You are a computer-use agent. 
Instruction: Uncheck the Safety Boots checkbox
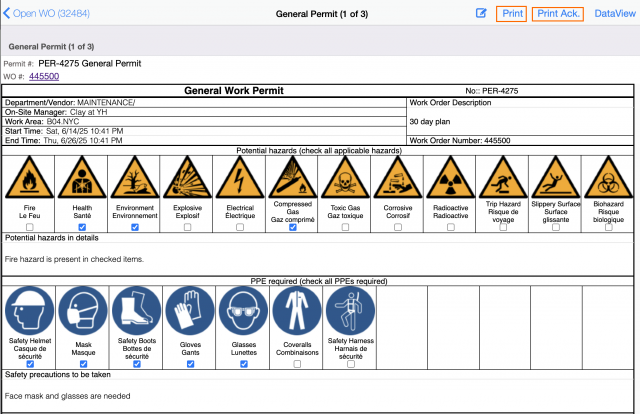tap(137, 364)
